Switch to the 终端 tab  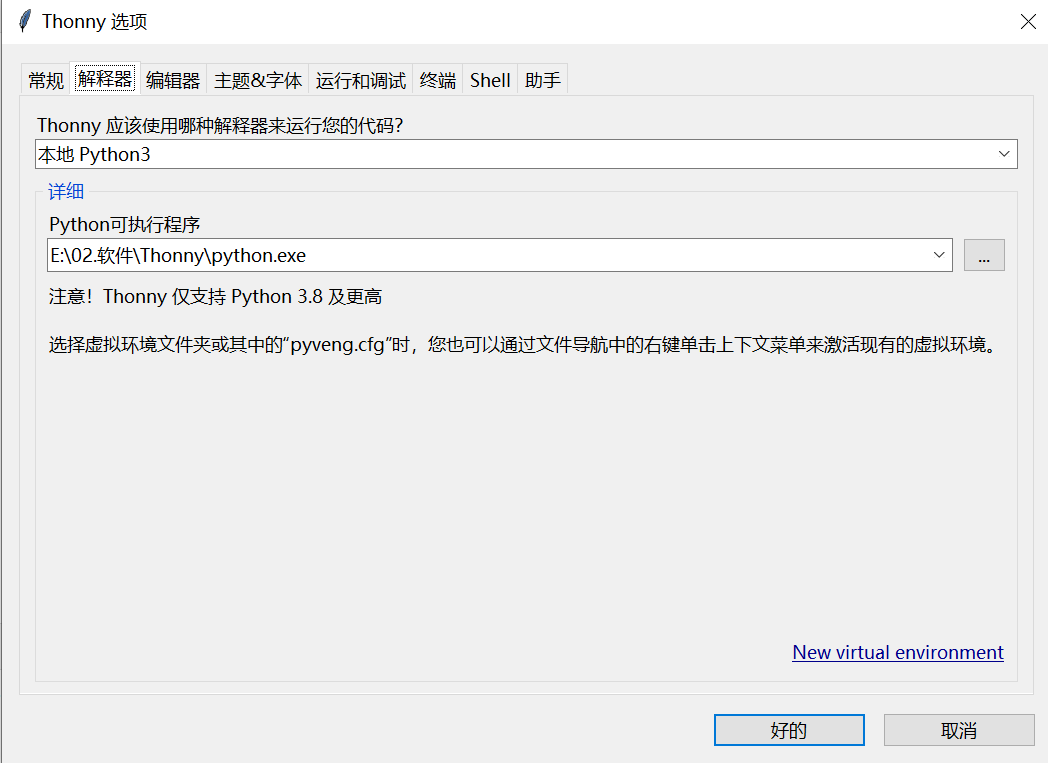pos(438,80)
